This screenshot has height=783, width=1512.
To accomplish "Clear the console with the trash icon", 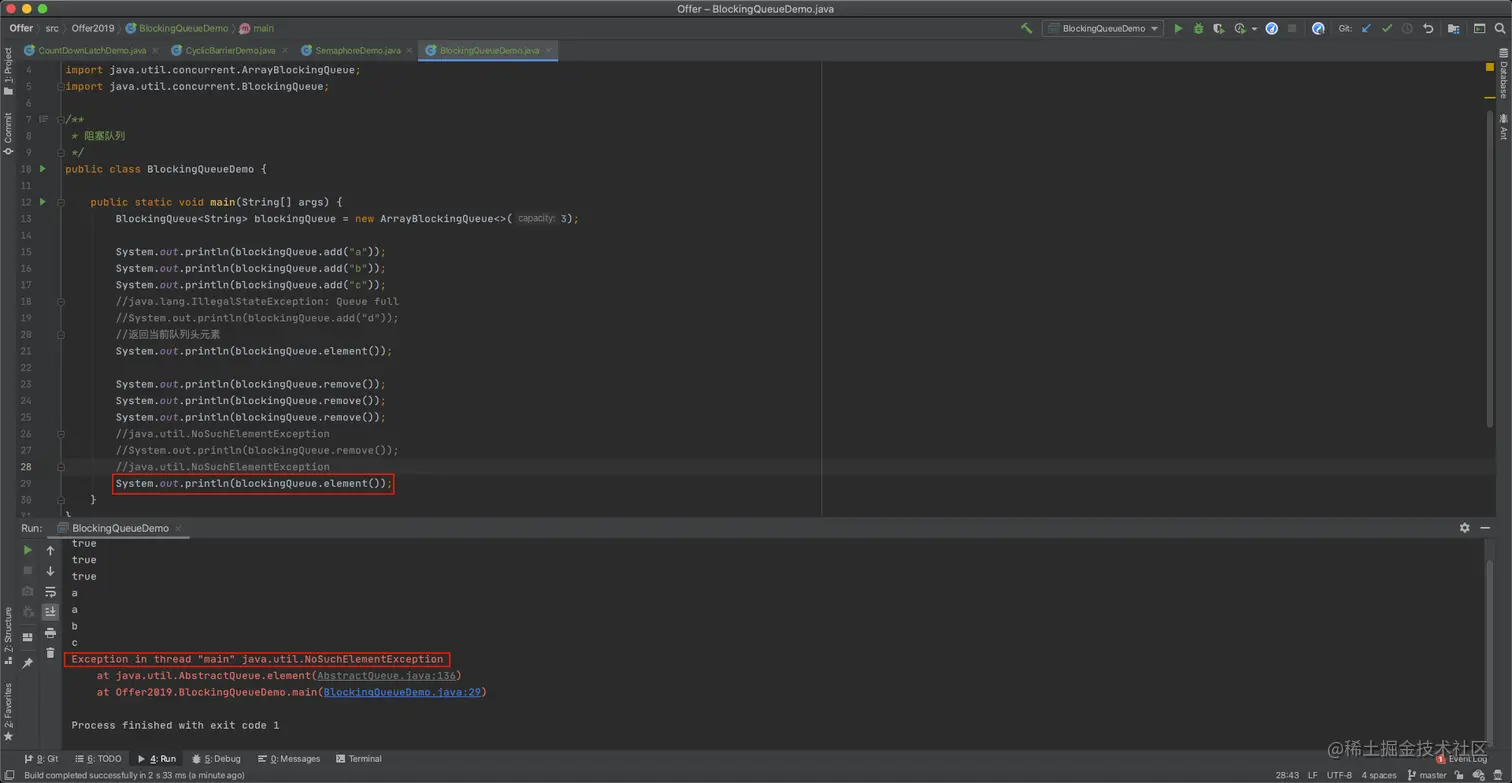I will click(50, 653).
